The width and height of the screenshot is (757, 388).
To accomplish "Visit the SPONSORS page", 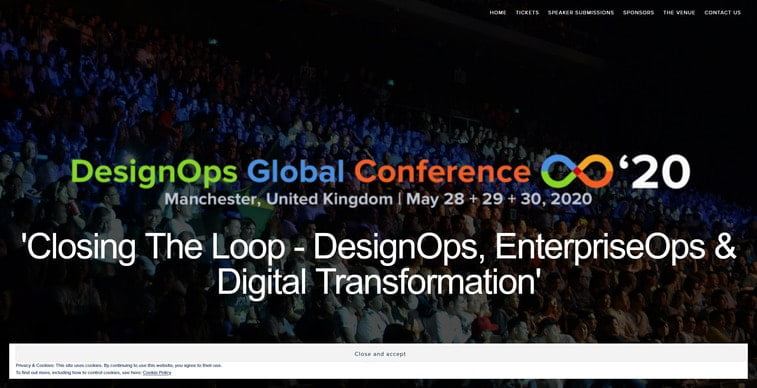I will 638,13.
